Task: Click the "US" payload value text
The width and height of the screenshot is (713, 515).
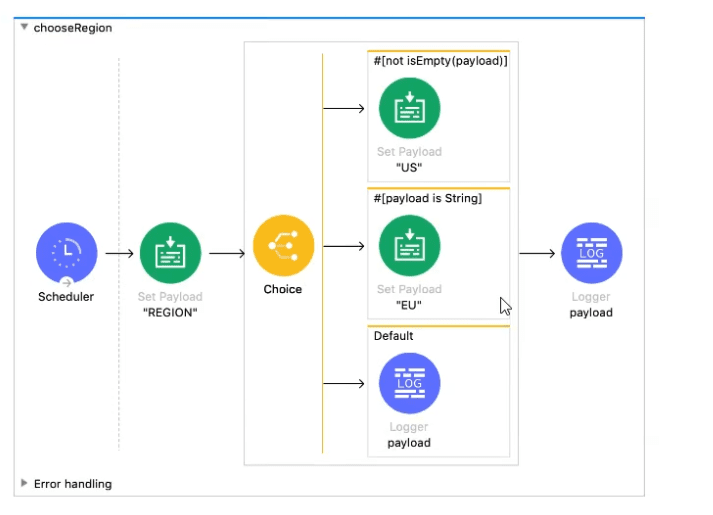Action: (409, 168)
